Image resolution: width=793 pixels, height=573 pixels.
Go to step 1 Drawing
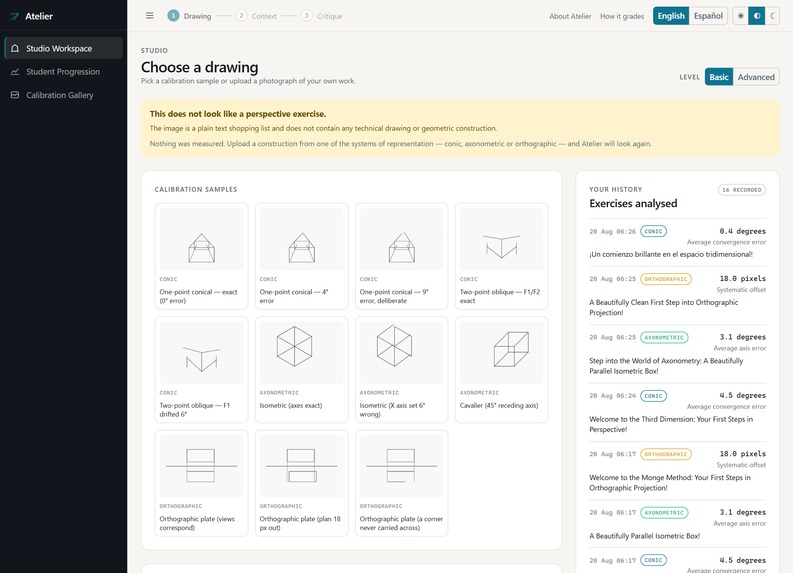[189, 16]
